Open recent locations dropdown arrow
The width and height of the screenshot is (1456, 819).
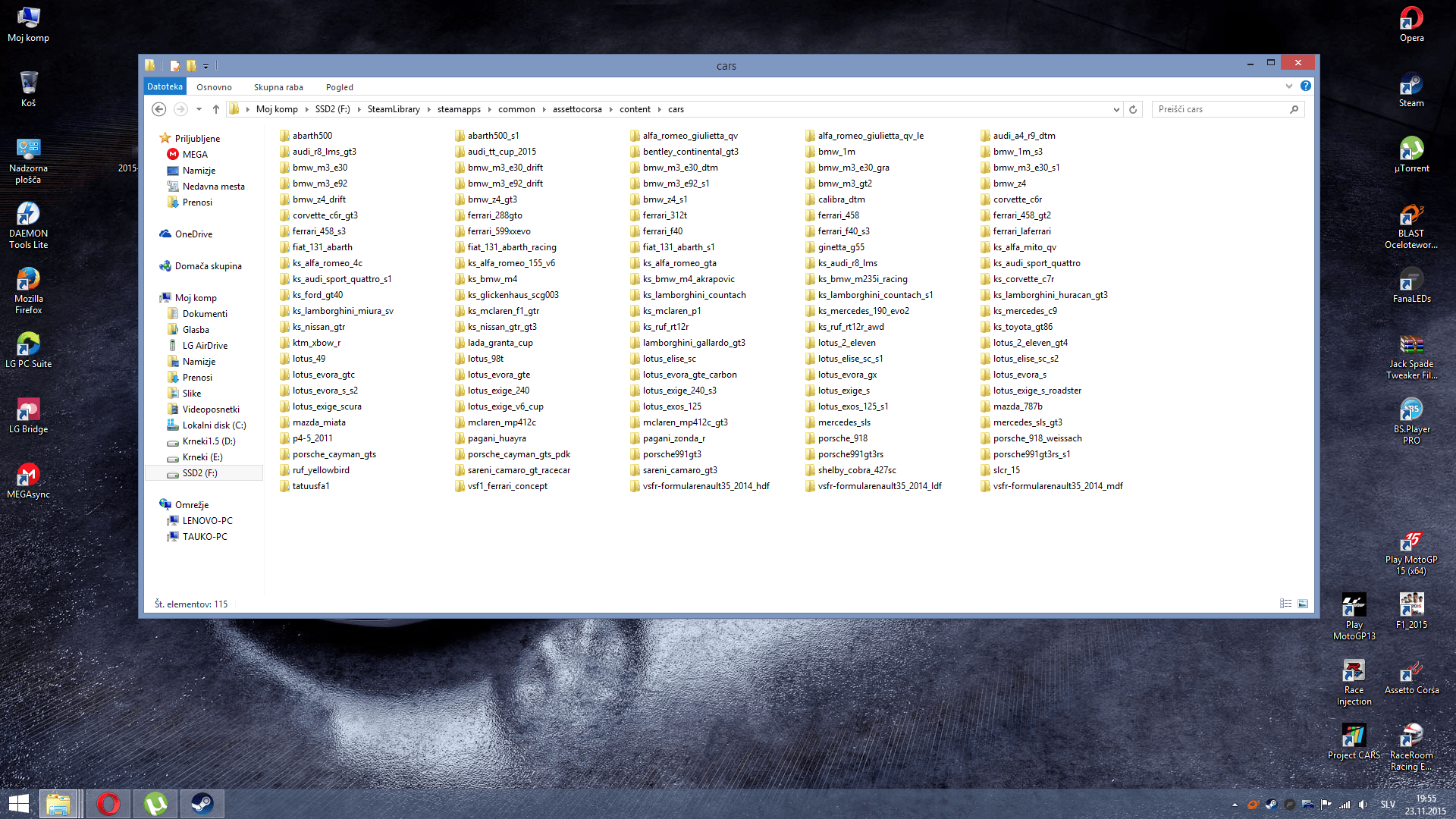tap(199, 109)
